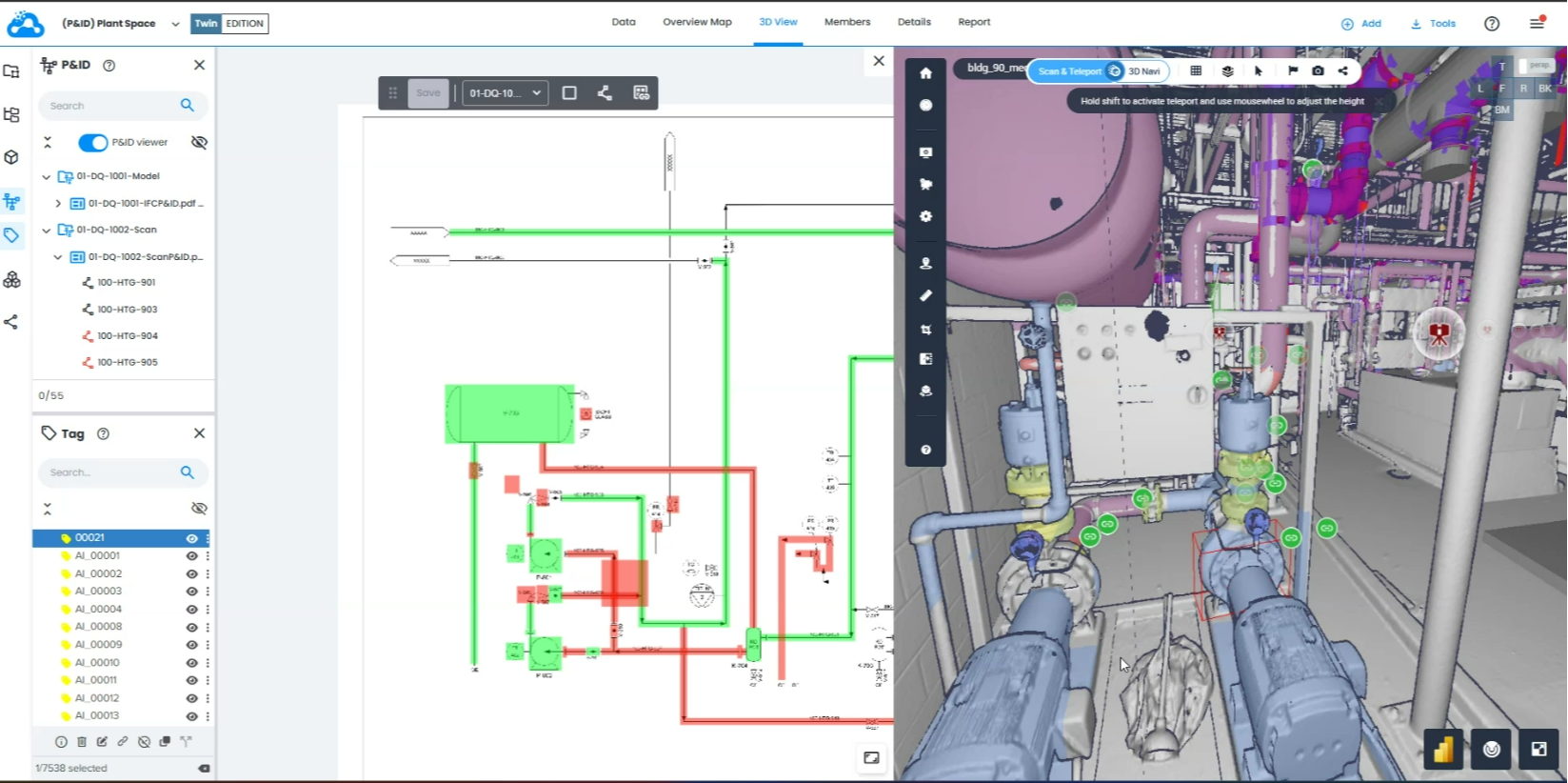Image resolution: width=1568 pixels, height=783 pixels.
Task: Toggle hide-all visibility in P&ID panel
Action: [199, 142]
